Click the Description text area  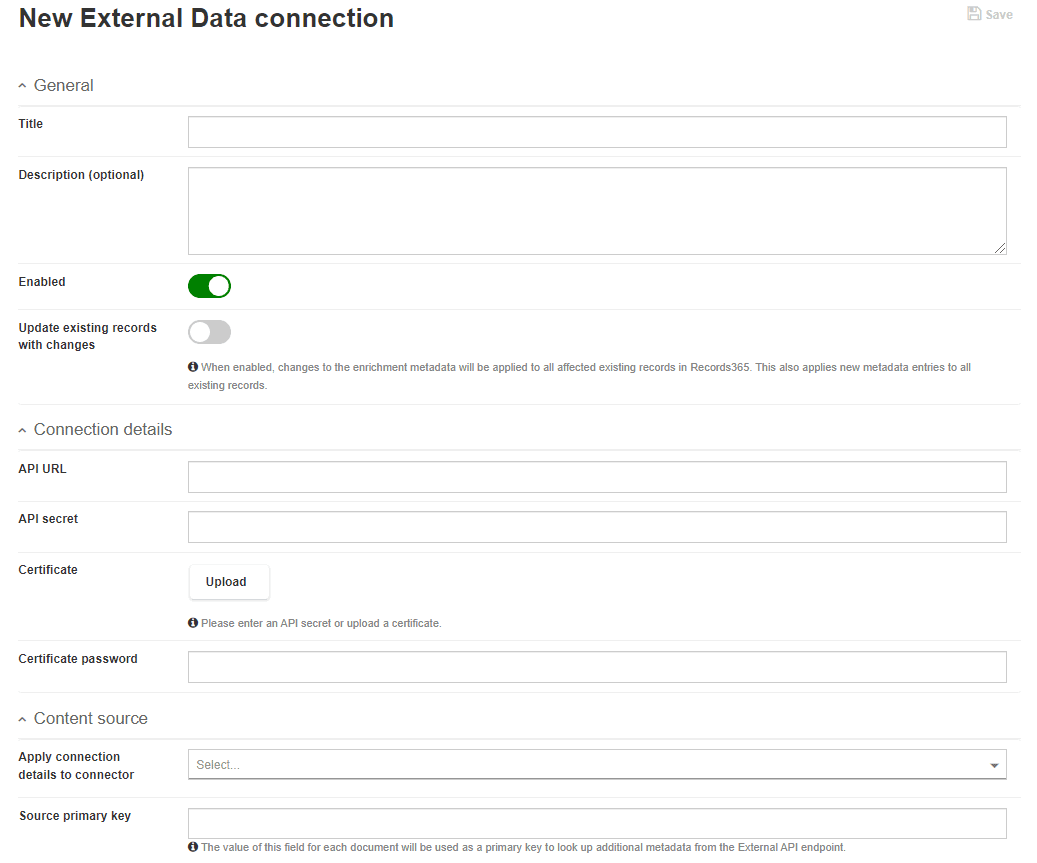(x=597, y=210)
